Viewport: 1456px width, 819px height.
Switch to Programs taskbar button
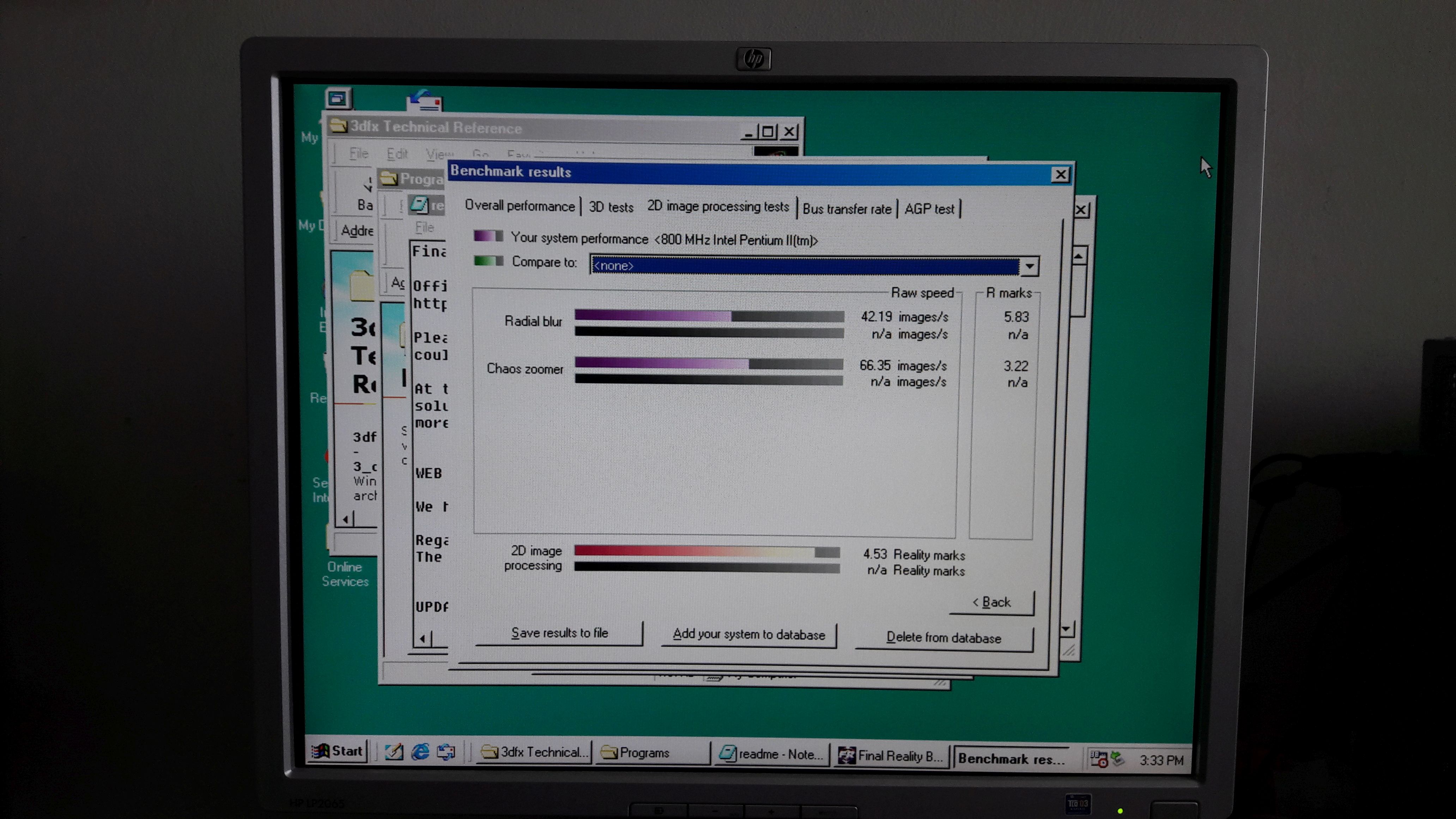coord(653,753)
